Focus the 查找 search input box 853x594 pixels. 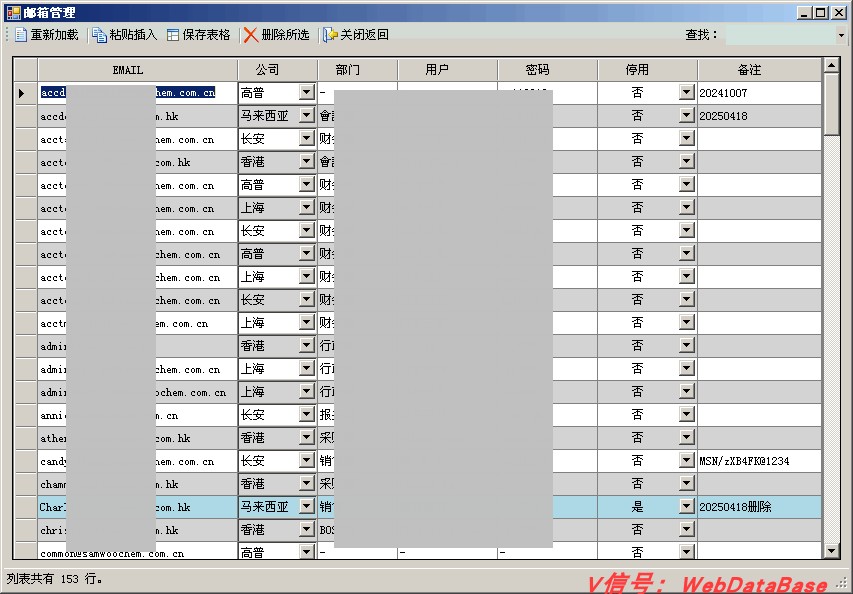pos(781,35)
